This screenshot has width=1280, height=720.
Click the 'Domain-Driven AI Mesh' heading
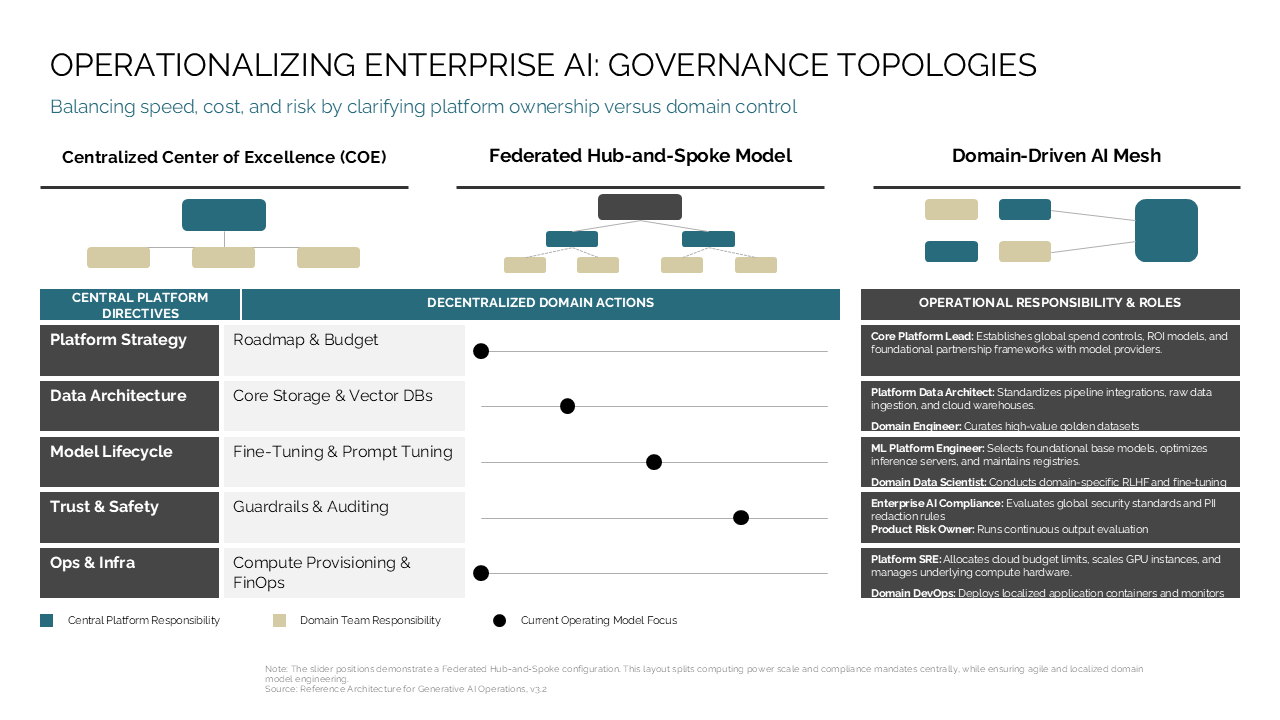[x=1056, y=156]
